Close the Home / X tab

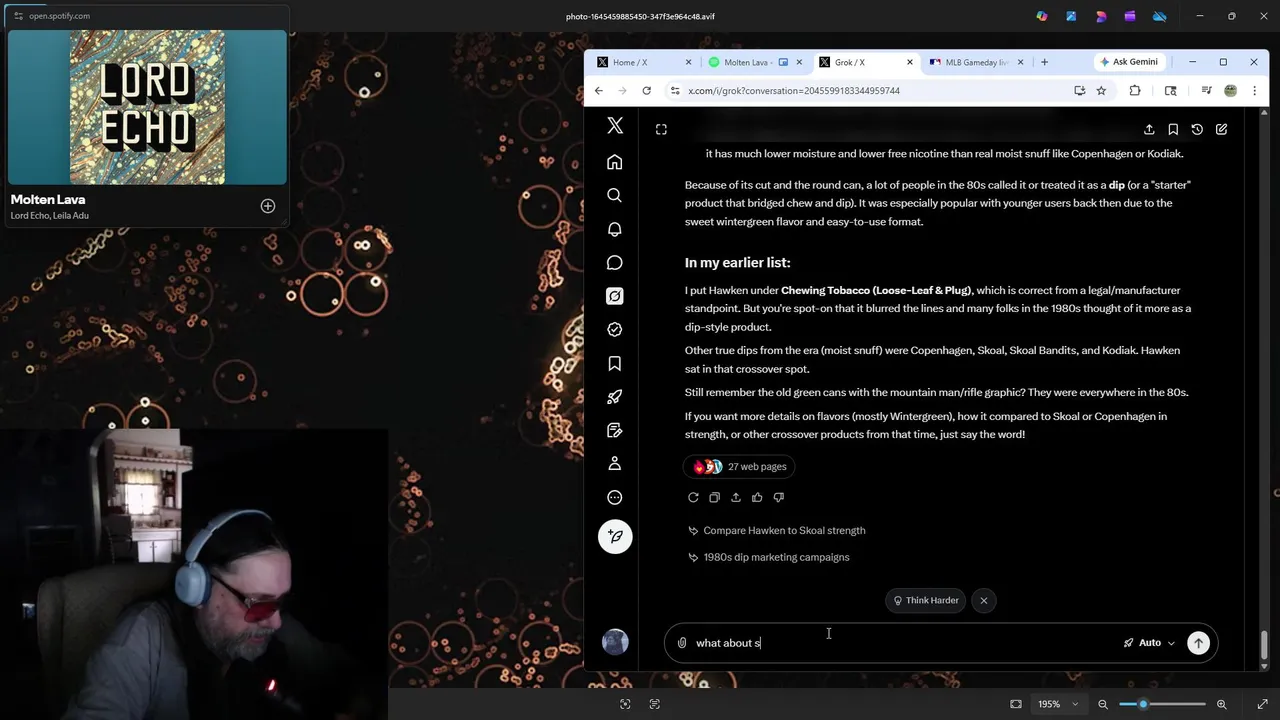tap(688, 62)
